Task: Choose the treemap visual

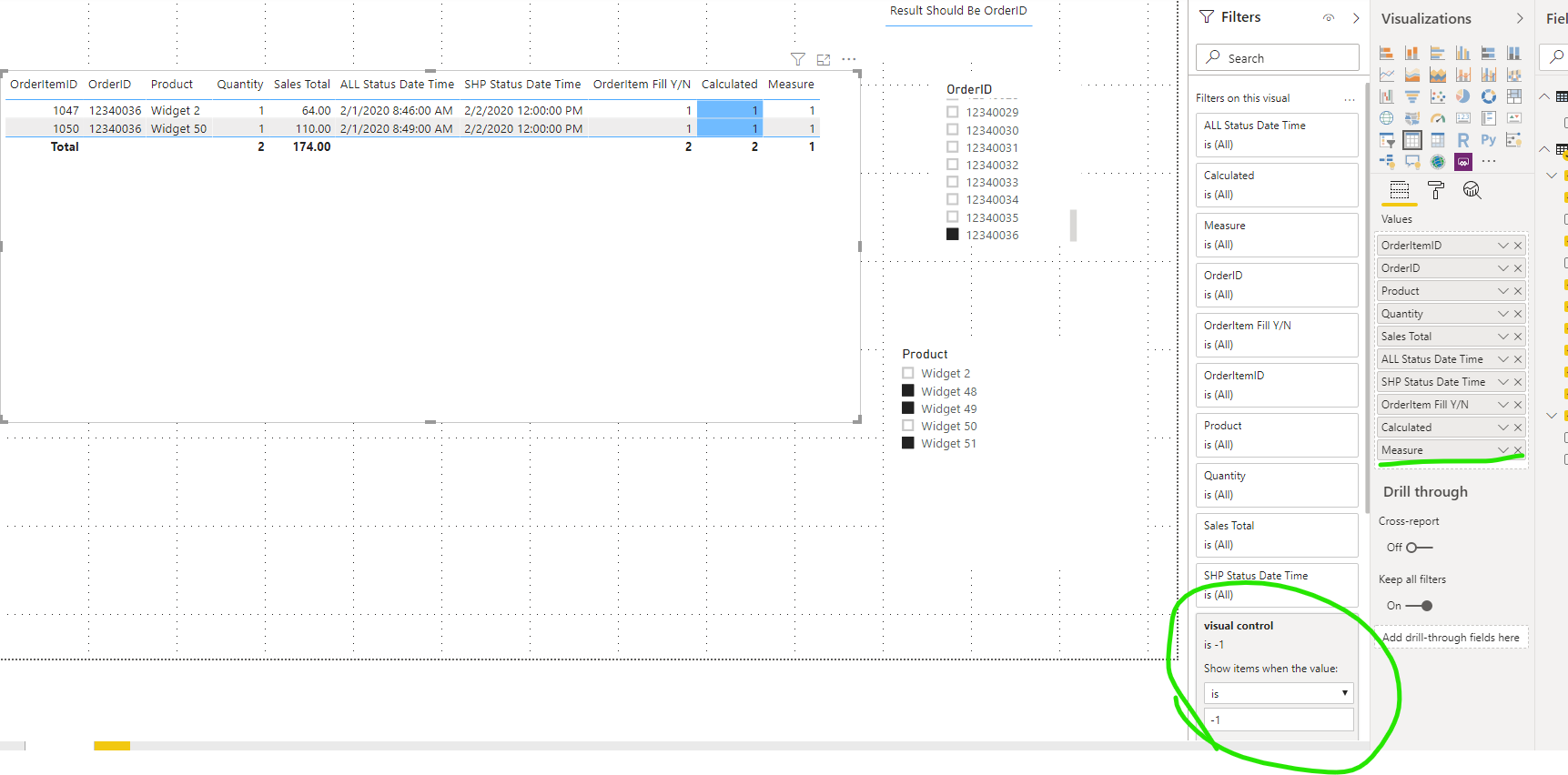Action: click(1514, 96)
